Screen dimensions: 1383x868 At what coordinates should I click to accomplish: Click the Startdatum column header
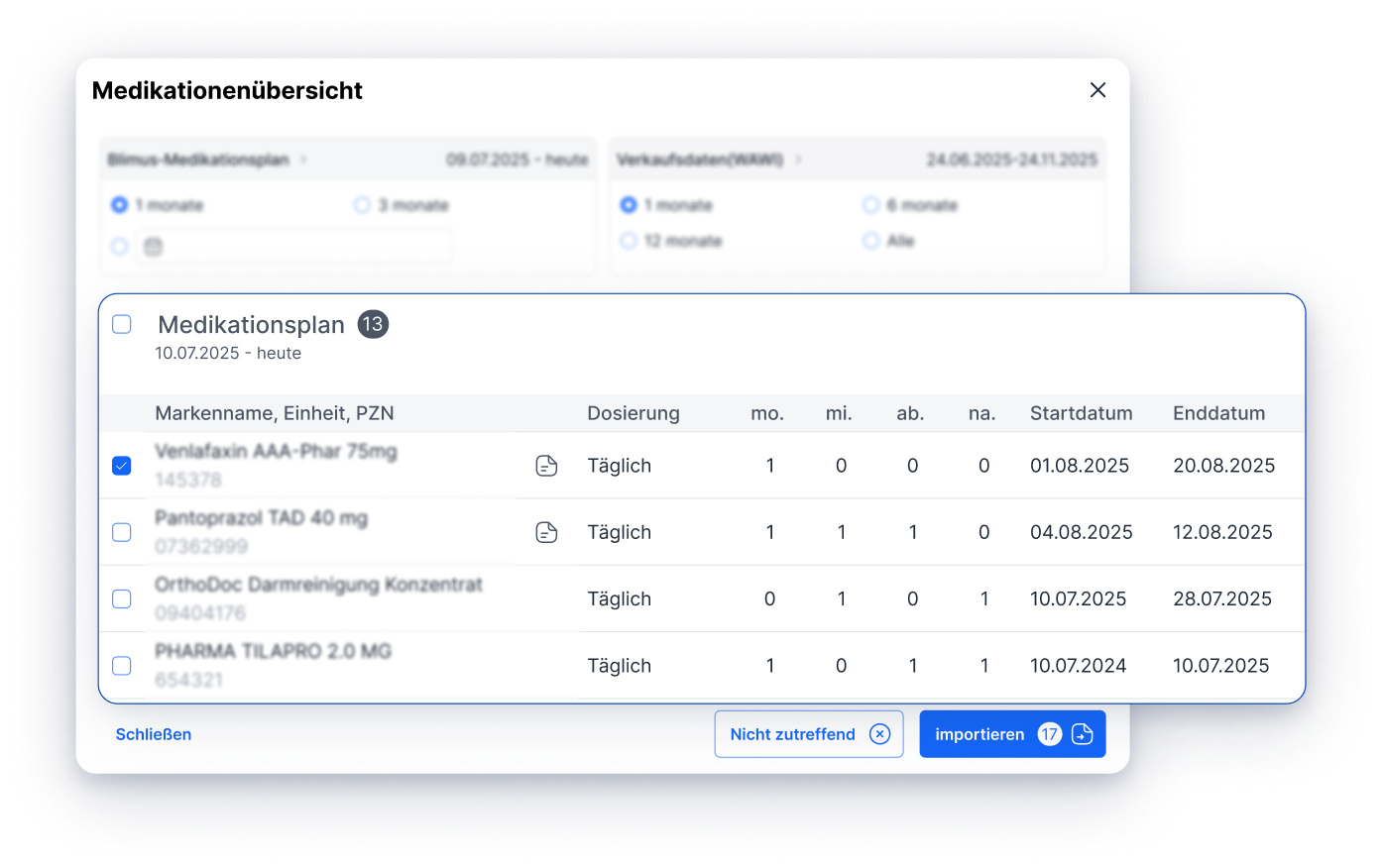tap(1081, 413)
